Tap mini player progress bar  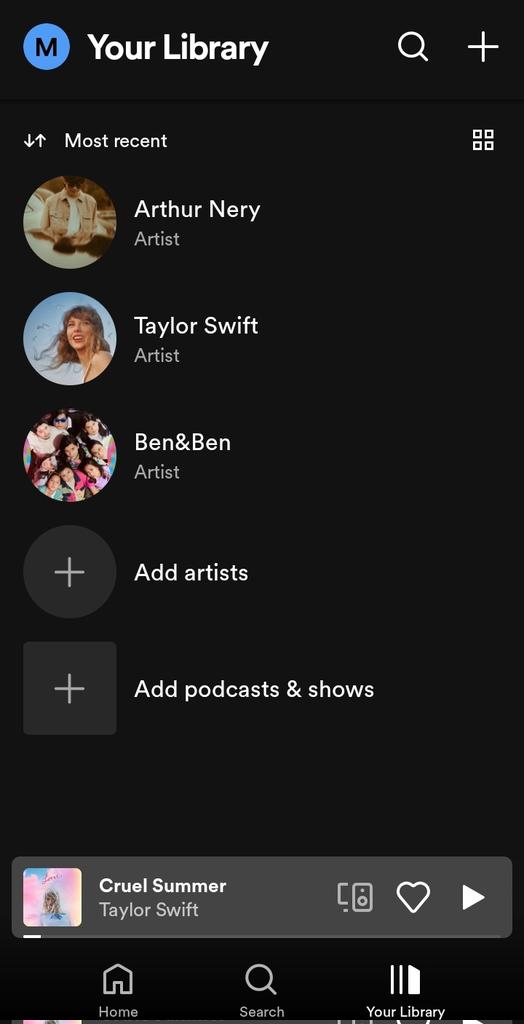click(x=261, y=936)
